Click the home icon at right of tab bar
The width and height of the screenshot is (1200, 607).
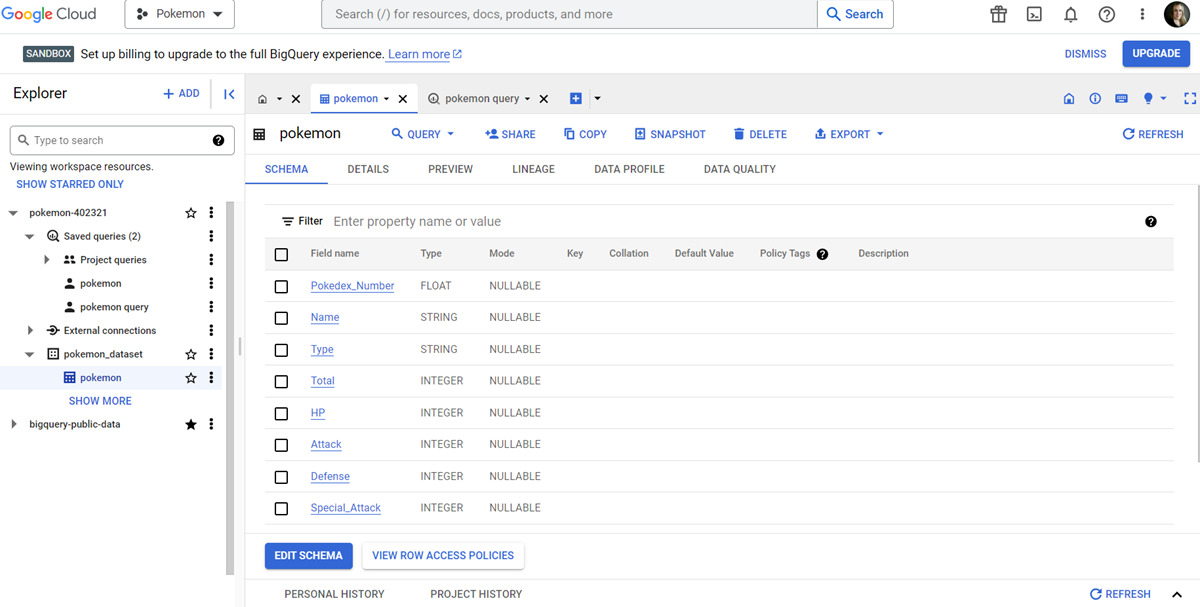point(1069,98)
